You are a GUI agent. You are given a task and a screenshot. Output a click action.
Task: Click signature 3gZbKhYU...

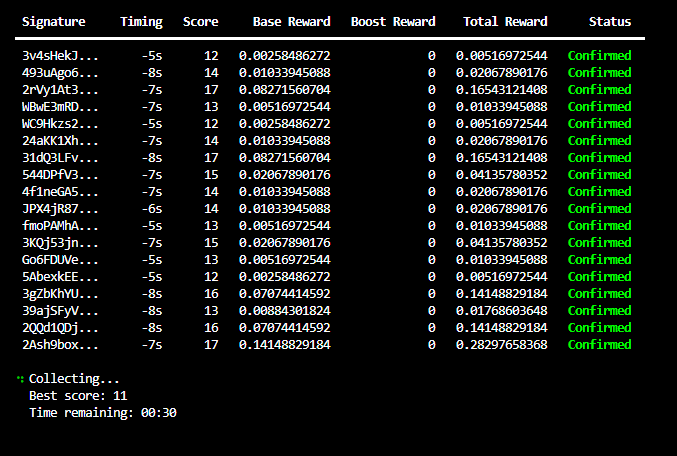[60, 294]
